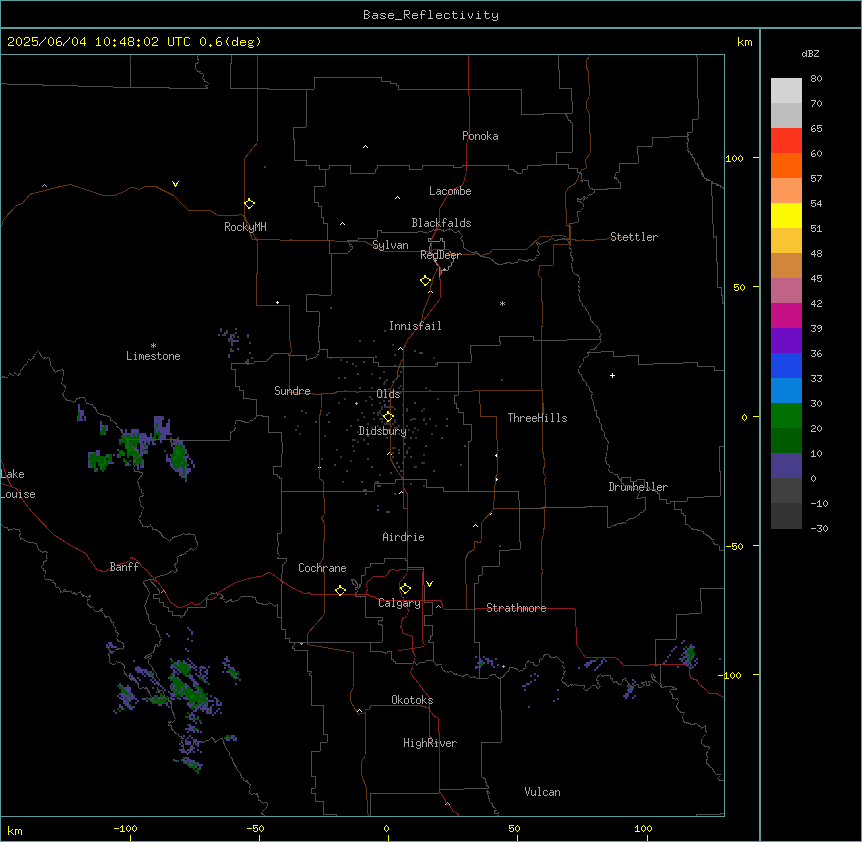862x842 pixels.
Task: Click the Okotoks label
Action: point(412,700)
